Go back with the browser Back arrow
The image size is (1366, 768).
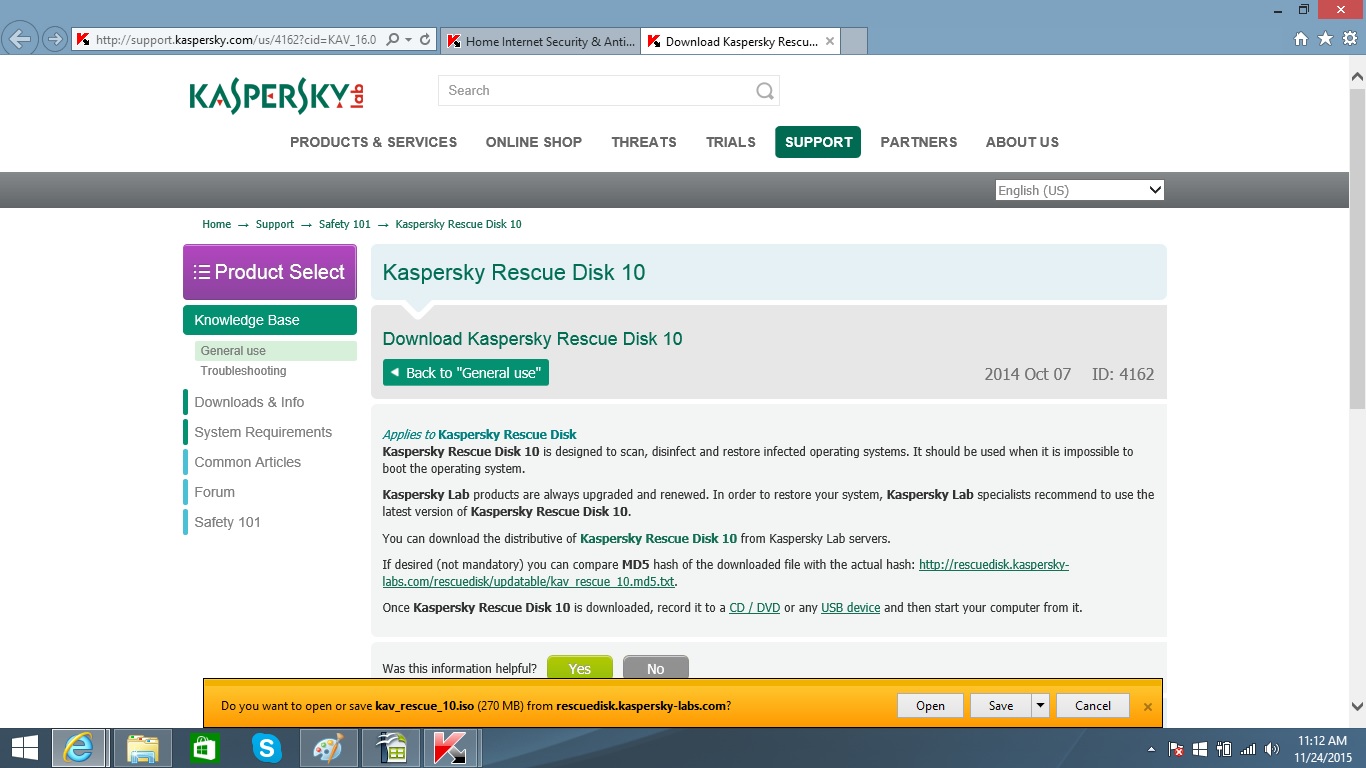tap(20, 39)
